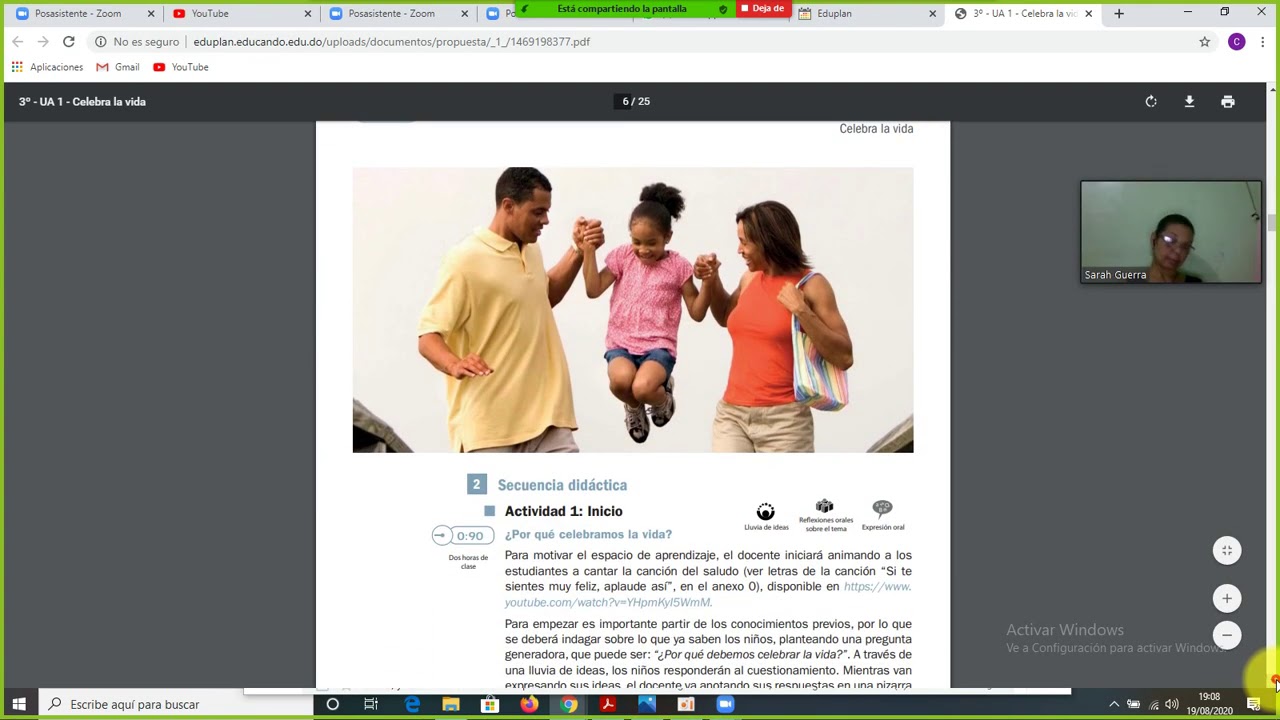
Task: Open Chrome's three-dot menu
Action: tap(1263, 42)
